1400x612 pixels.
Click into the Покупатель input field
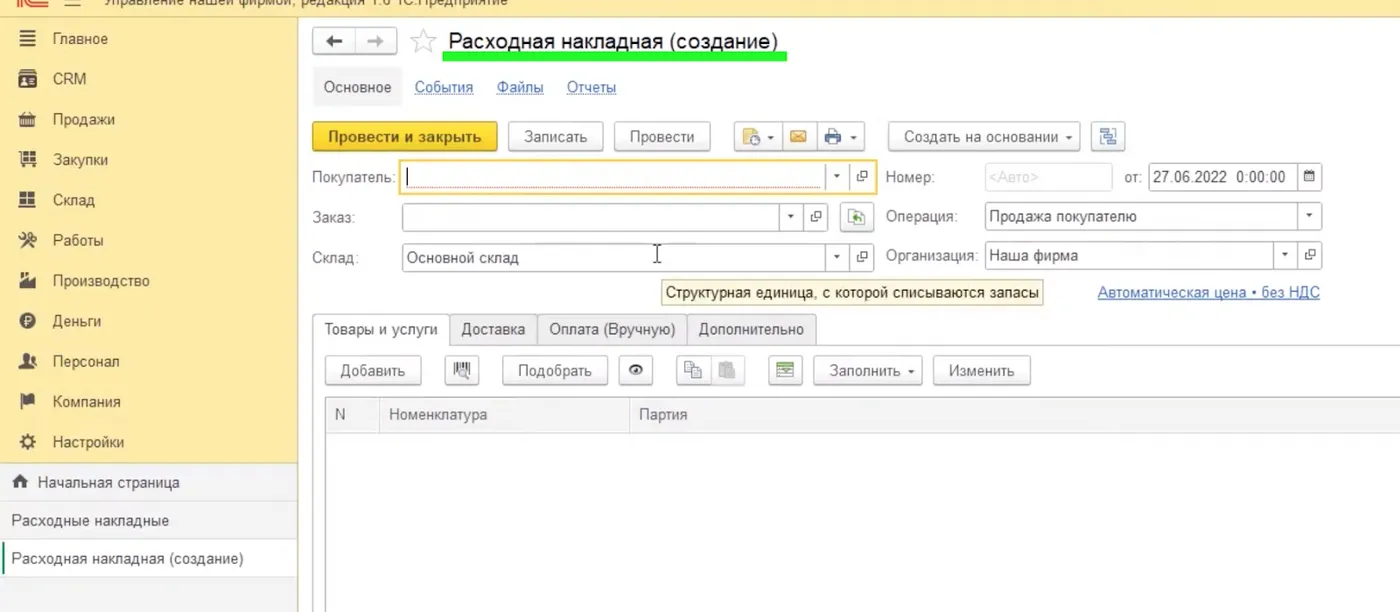pos(612,177)
